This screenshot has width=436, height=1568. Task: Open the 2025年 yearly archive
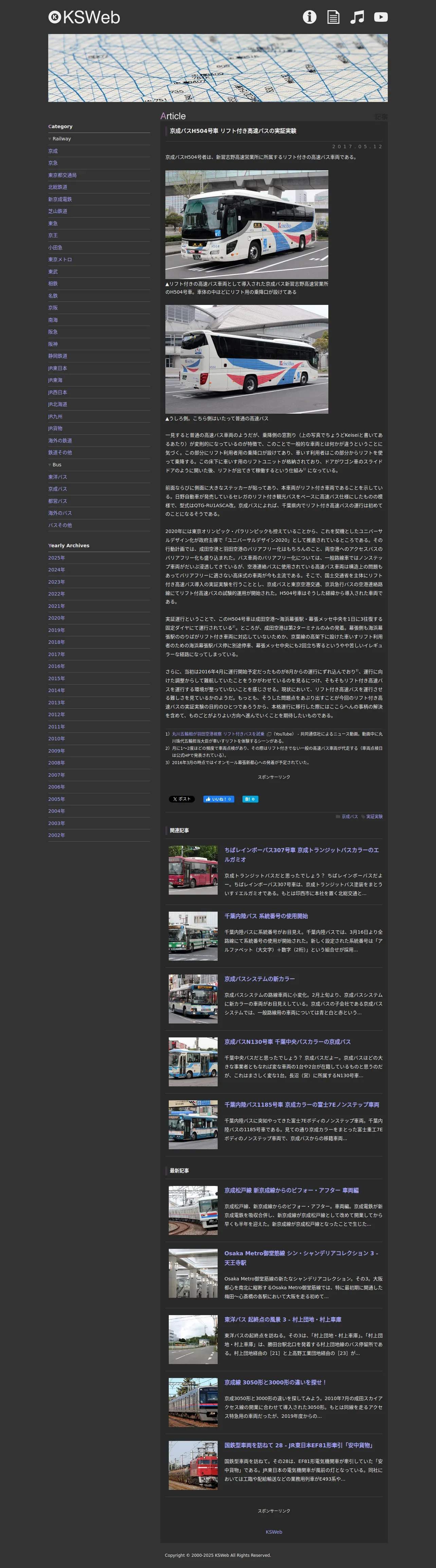pyautogui.click(x=57, y=558)
